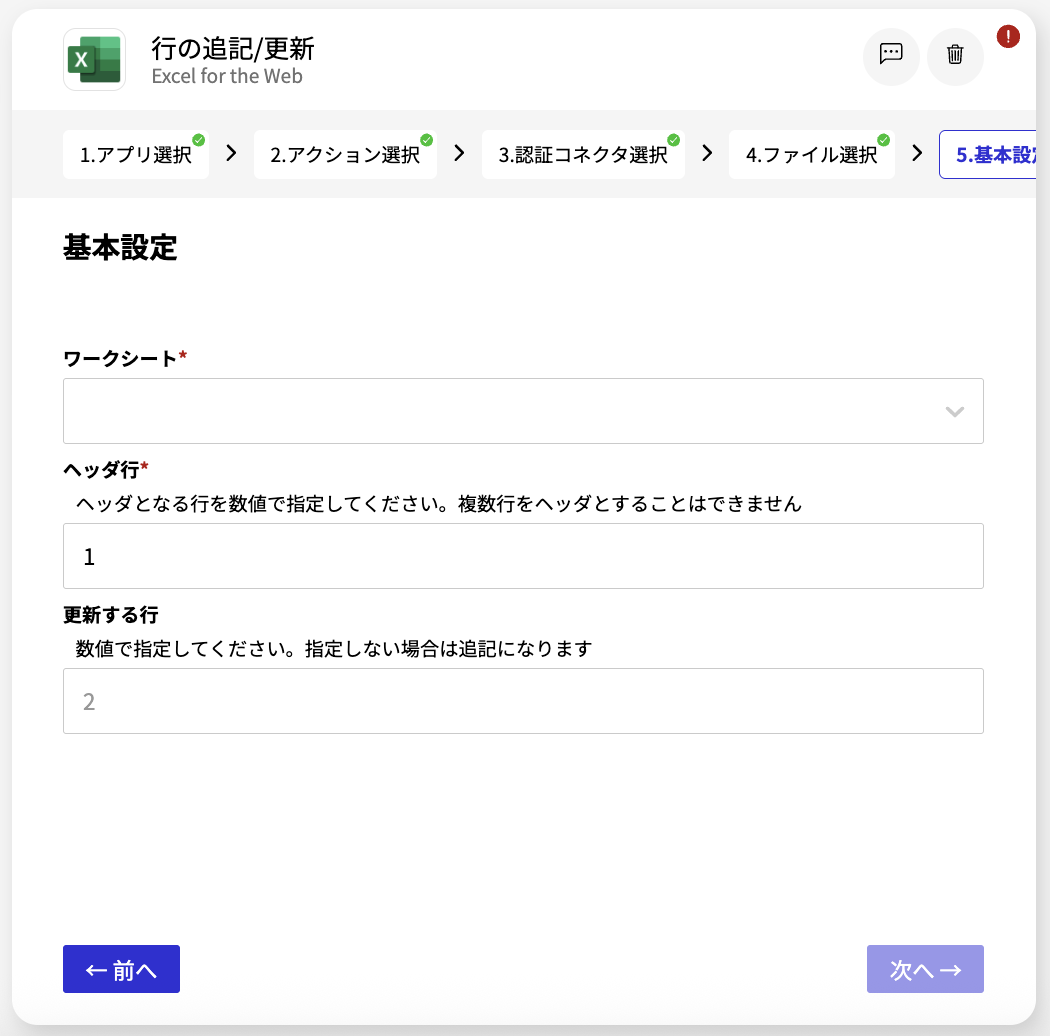This screenshot has height=1036, width=1050.
Task: Click the ヘッダ行 input field
Action: click(x=523, y=556)
